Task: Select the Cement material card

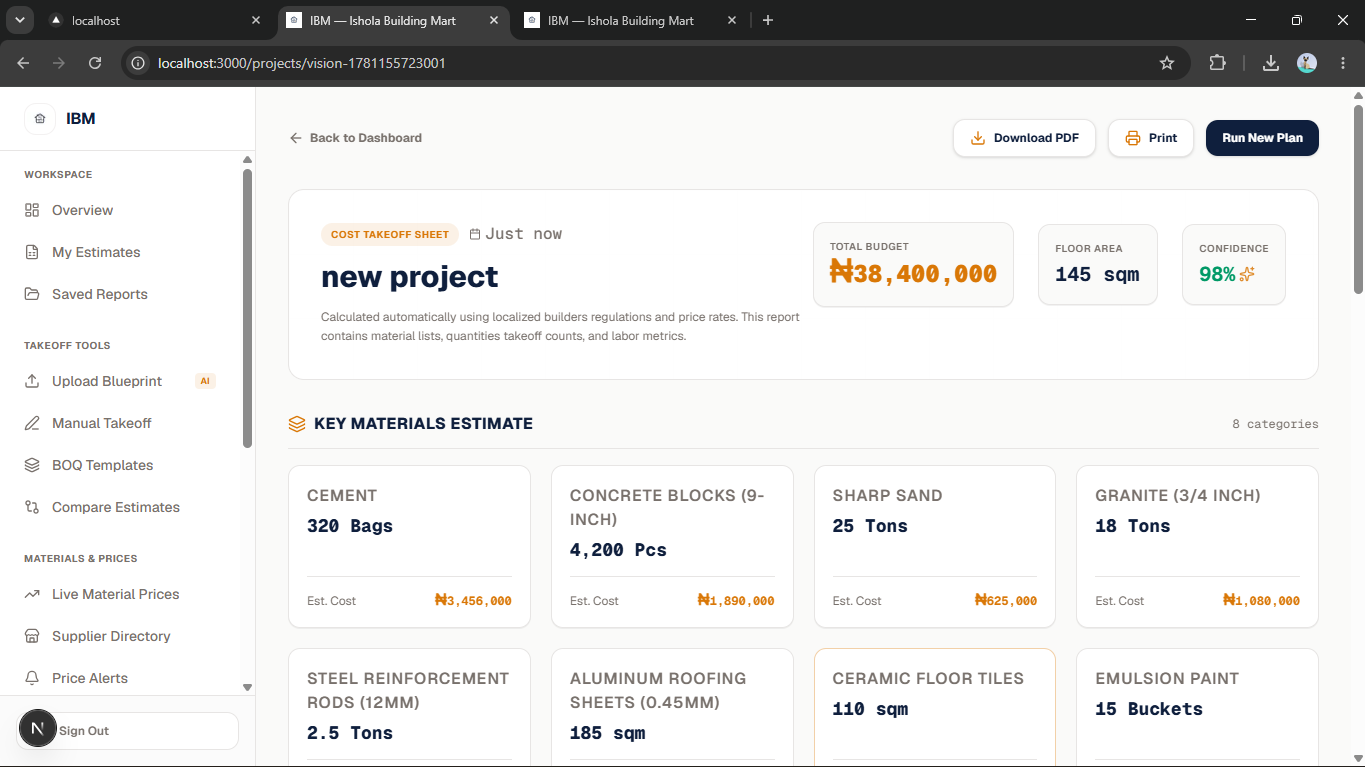Action: click(409, 546)
